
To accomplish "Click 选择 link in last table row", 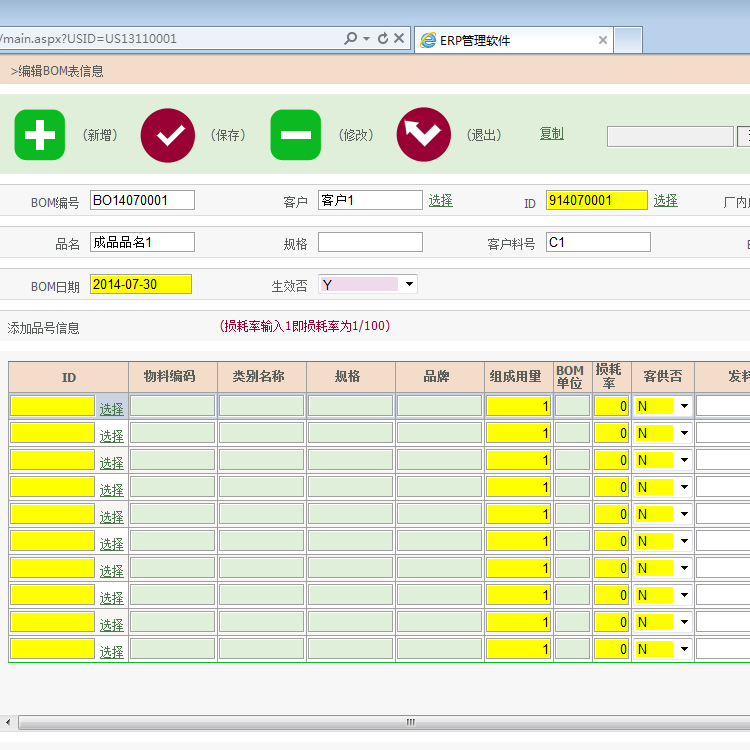I will click(x=111, y=652).
